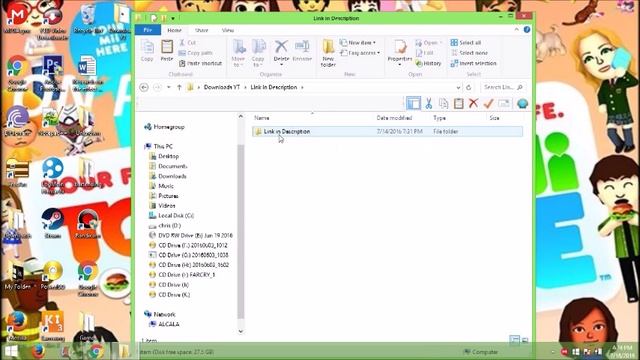Switch to the Home tab

(174, 30)
